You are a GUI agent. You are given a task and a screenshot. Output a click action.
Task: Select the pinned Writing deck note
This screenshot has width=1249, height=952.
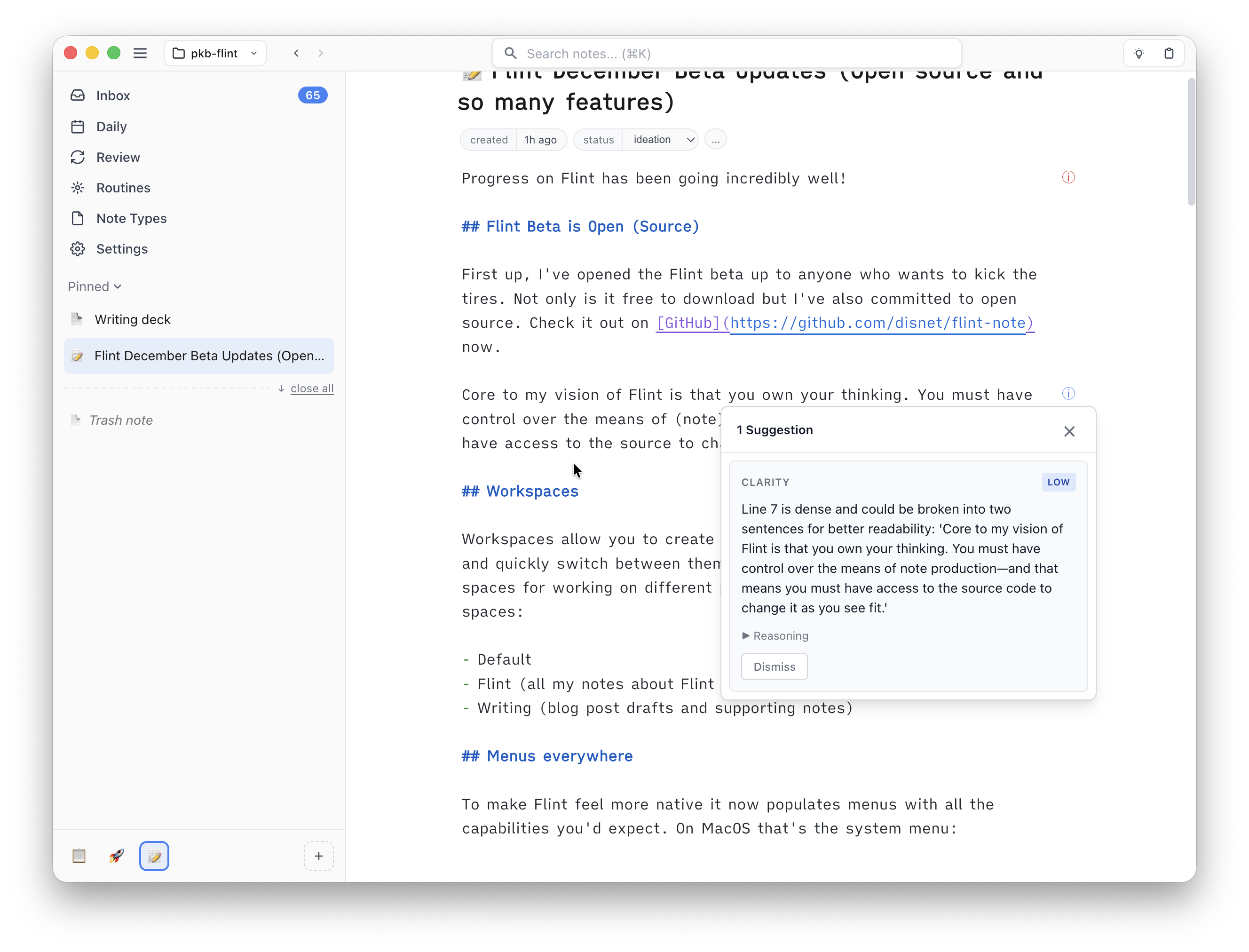(133, 319)
